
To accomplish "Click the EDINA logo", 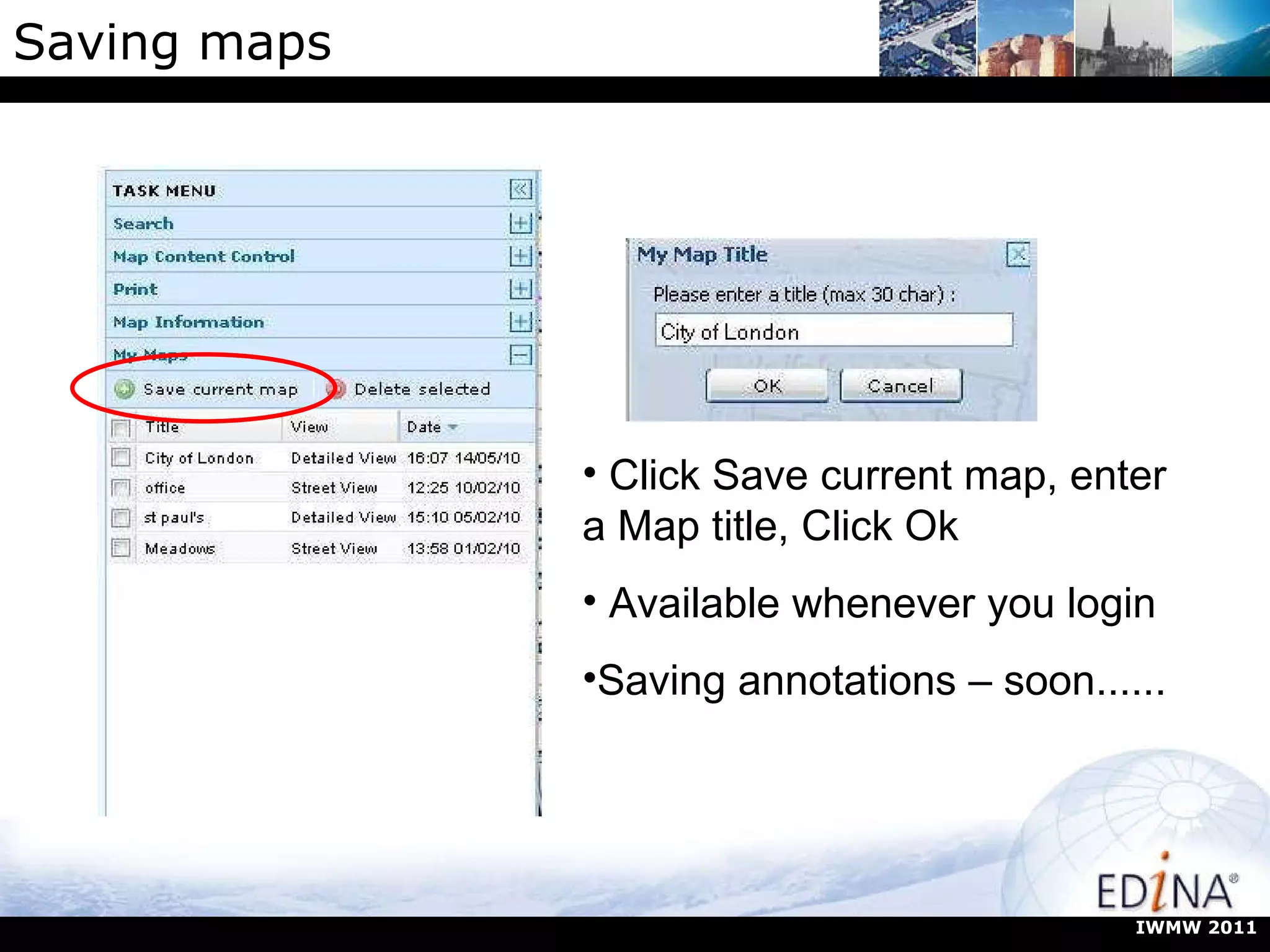I will point(1168,883).
